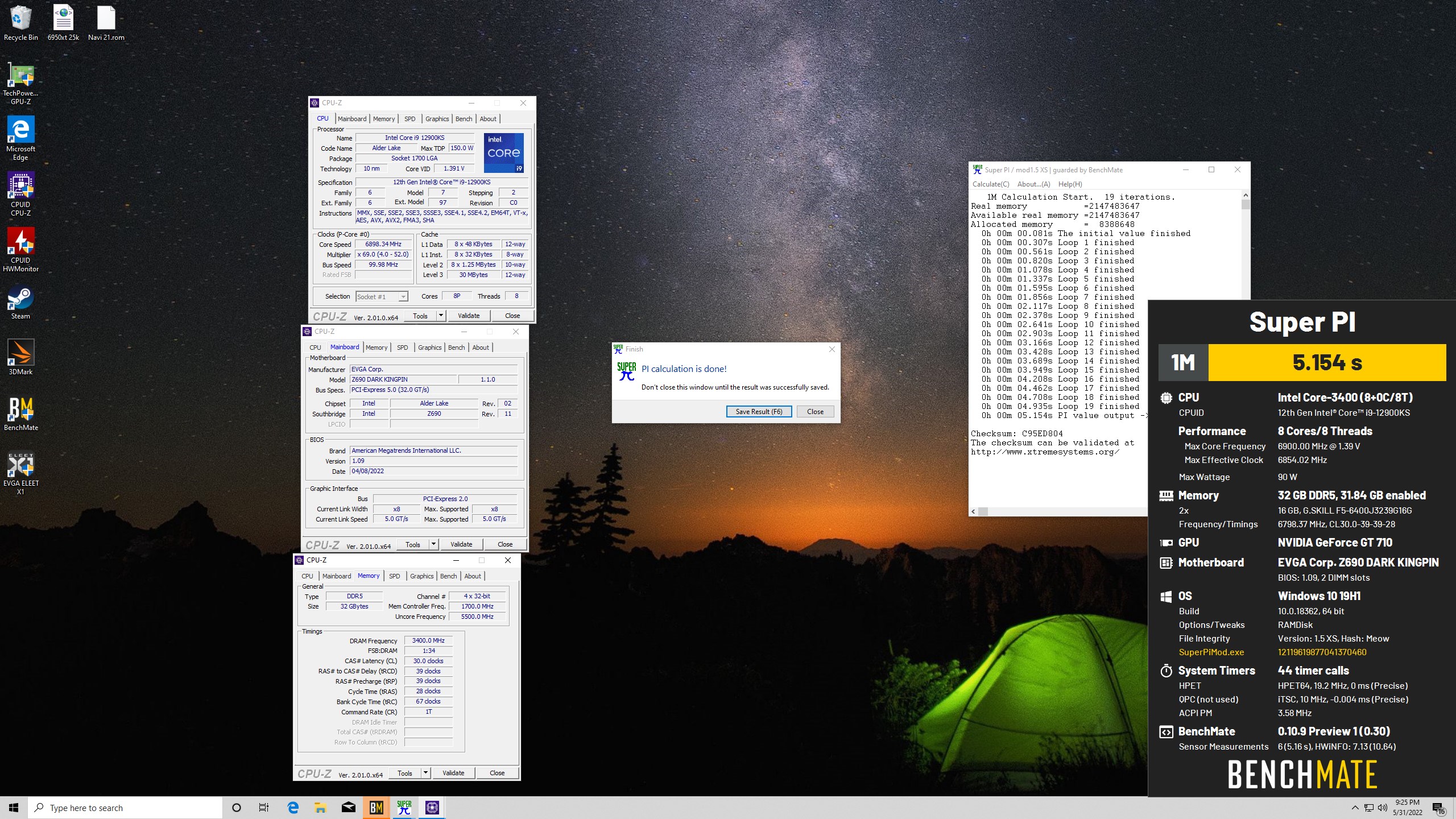This screenshot has width=1456, height=819.
Task: Open Tools dropdown arrow in CPU-Z Mainboard window
Action: coord(433,544)
